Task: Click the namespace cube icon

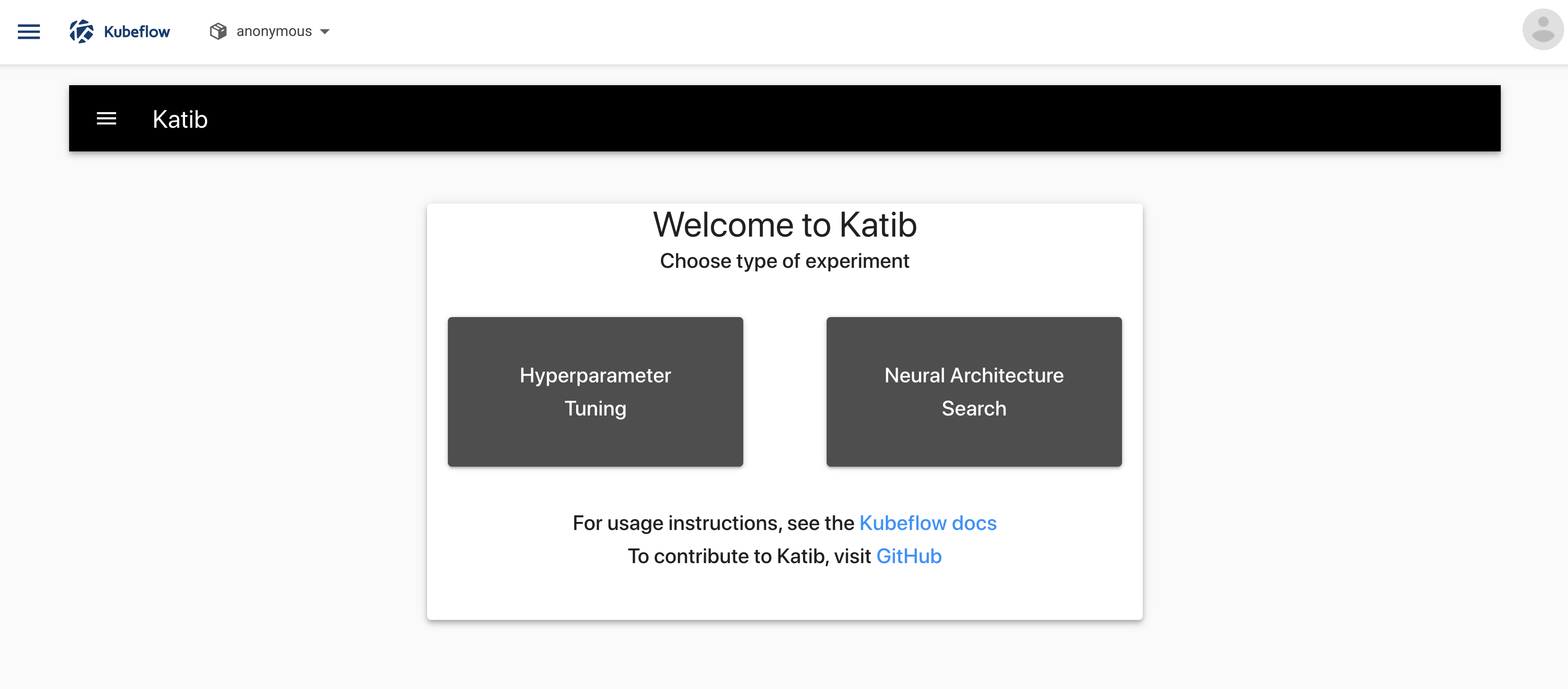Action: click(218, 31)
